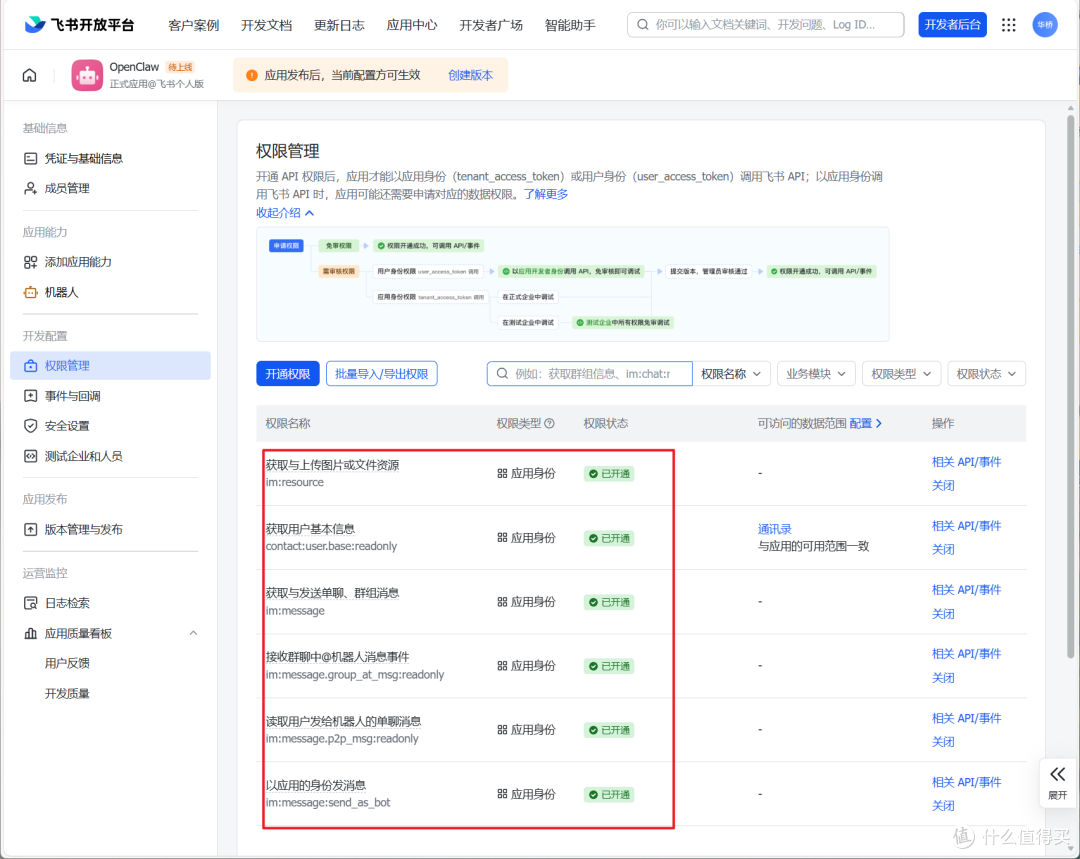The height and width of the screenshot is (859, 1080).
Task: Open 开发文档 in top navigation
Action: tap(267, 25)
